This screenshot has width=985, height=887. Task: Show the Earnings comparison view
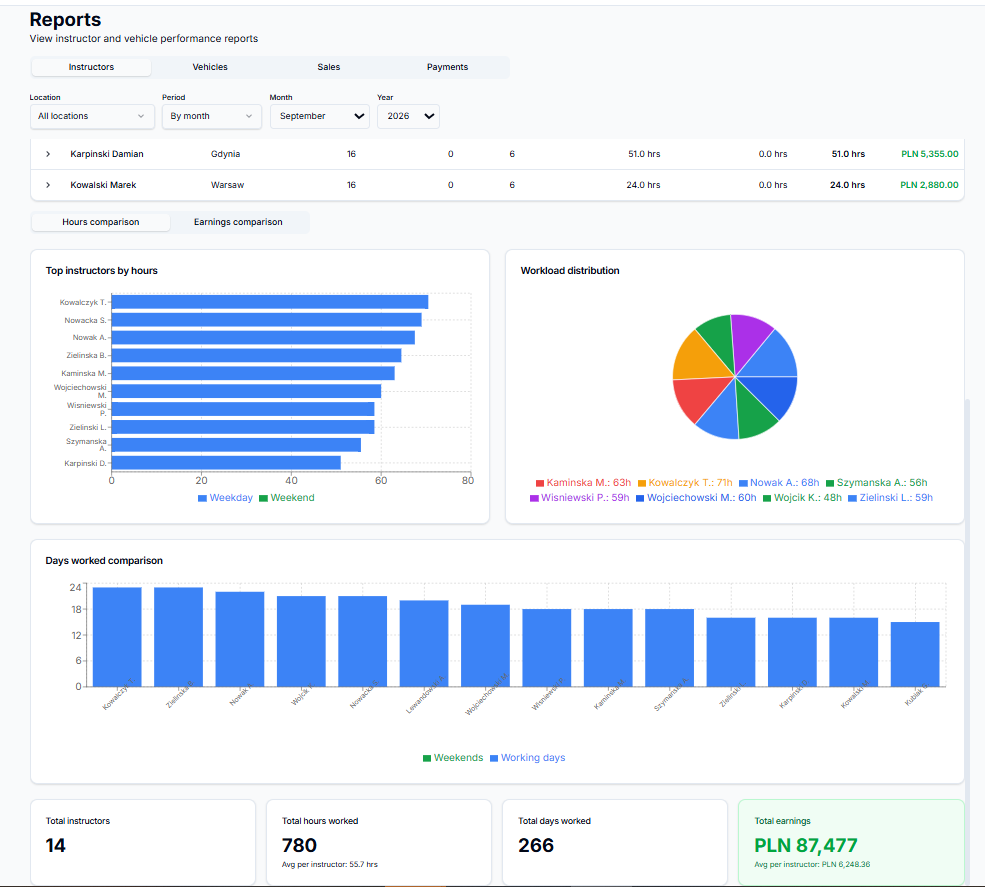tap(238, 222)
